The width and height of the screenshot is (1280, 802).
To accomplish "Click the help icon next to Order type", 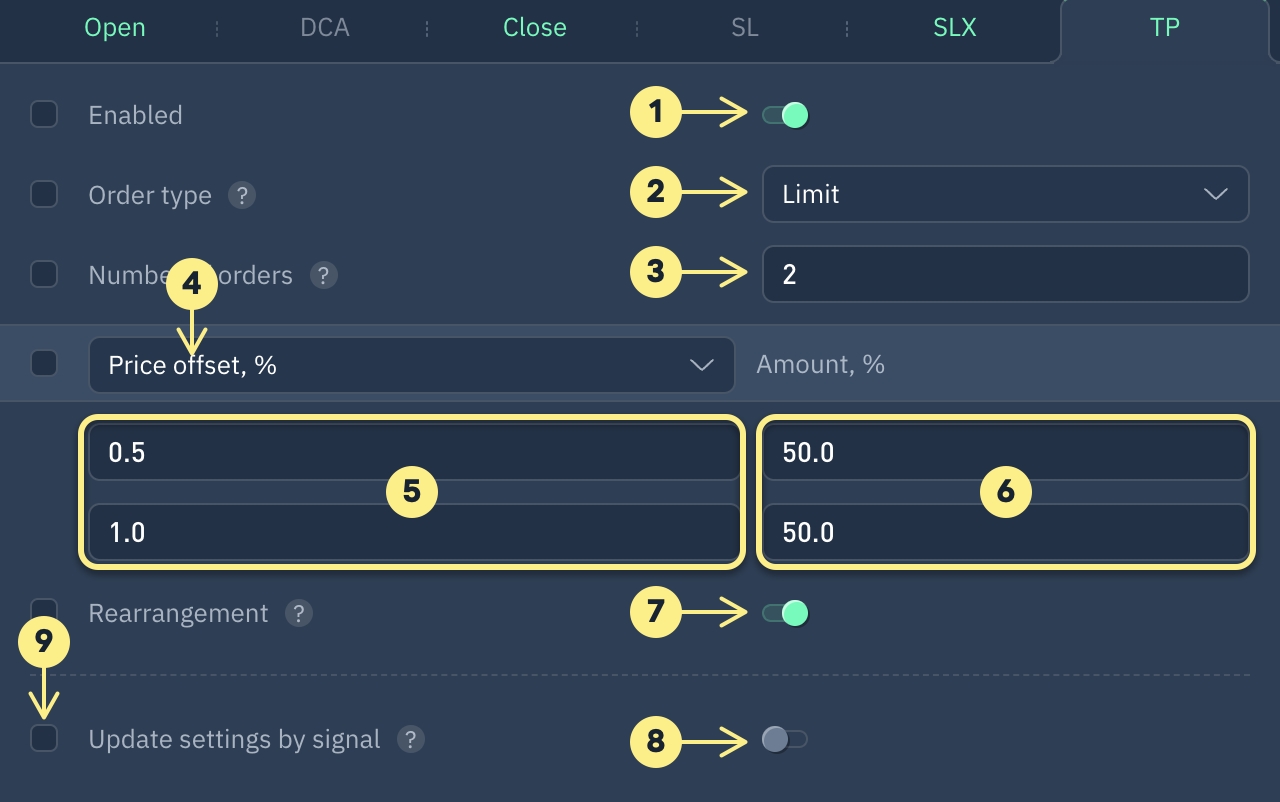I will tap(242, 195).
